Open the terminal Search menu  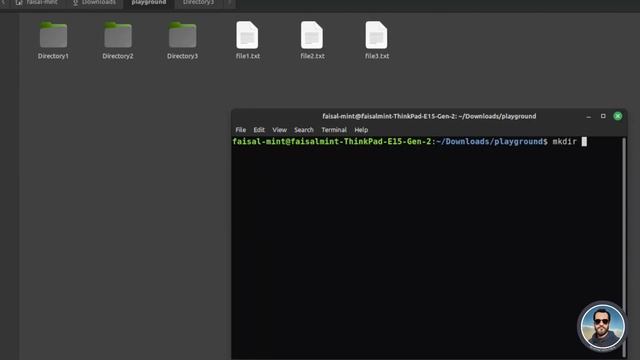[304, 130]
